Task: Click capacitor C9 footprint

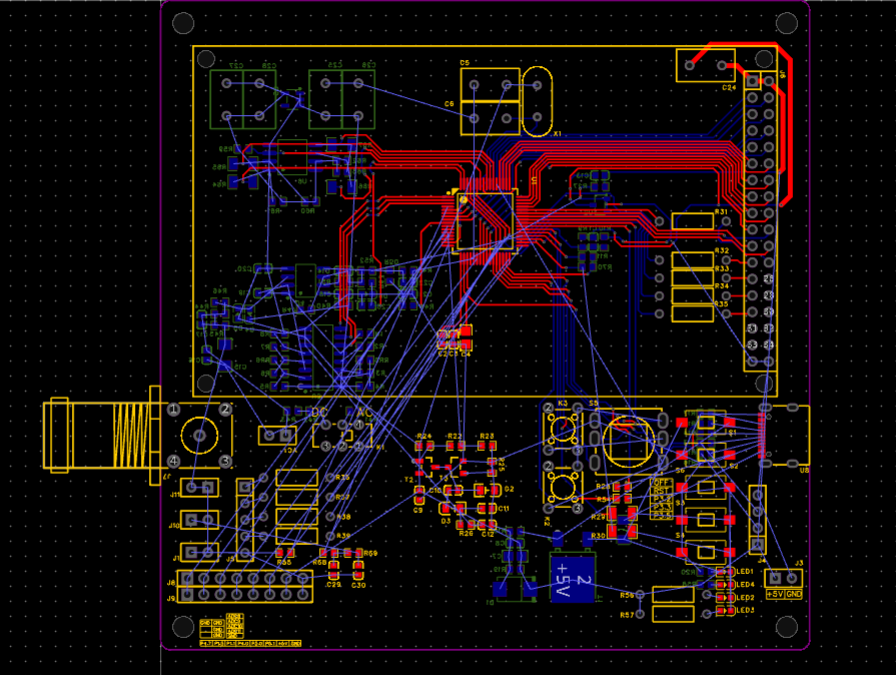Action: (x=419, y=495)
